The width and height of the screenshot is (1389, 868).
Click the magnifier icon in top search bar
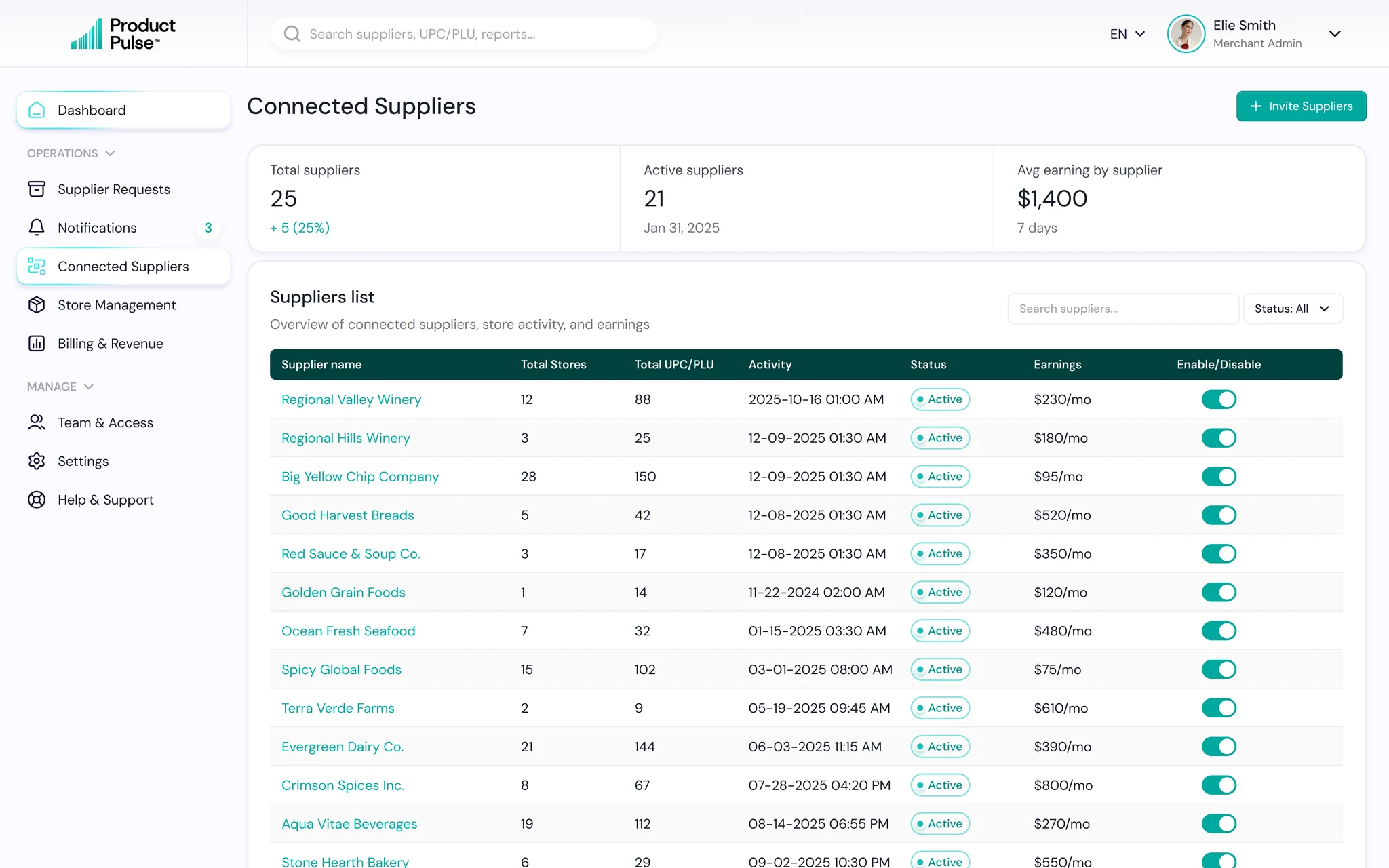click(x=292, y=34)
